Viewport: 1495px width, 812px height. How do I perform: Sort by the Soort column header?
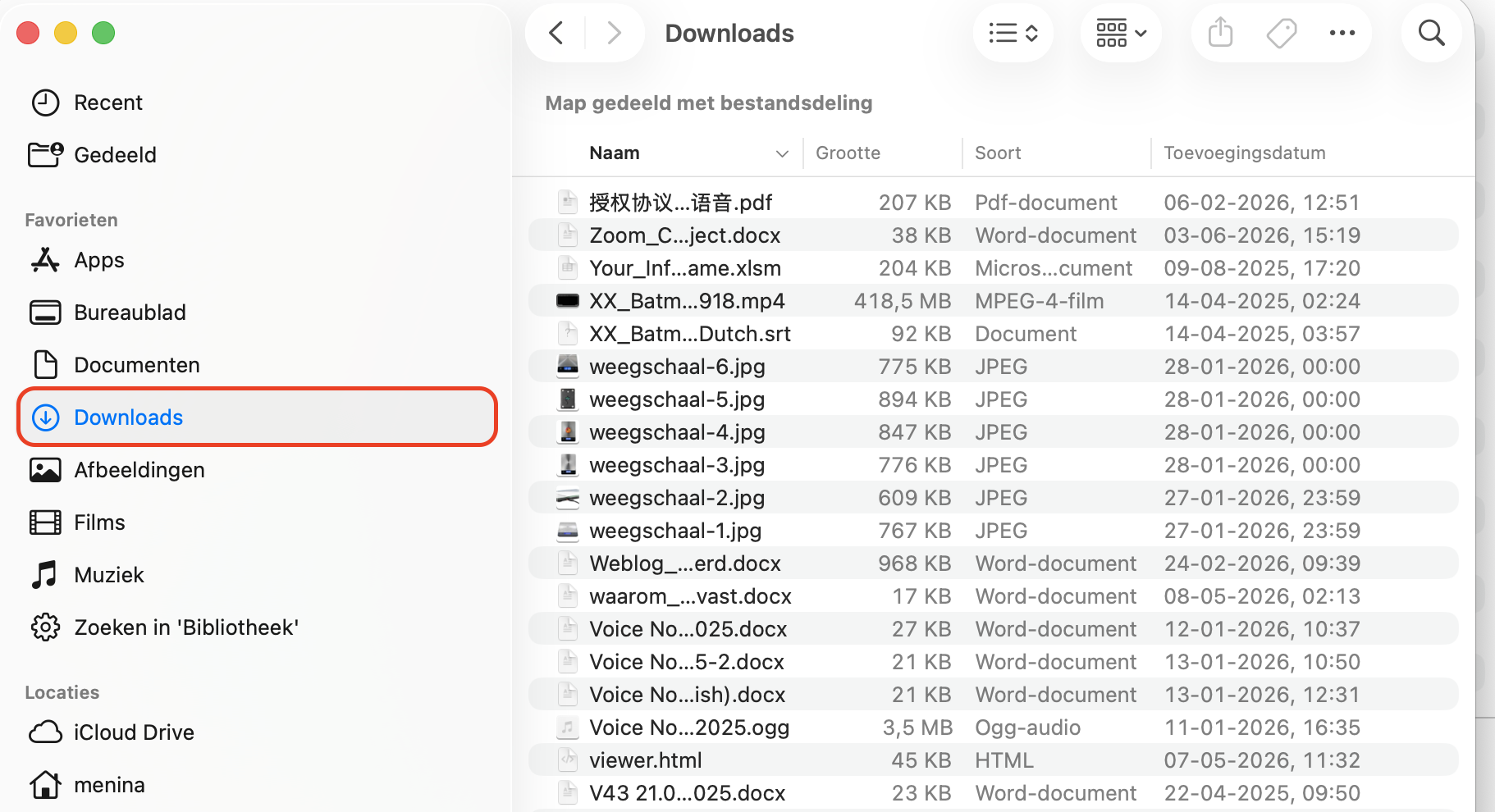[998, 153]
